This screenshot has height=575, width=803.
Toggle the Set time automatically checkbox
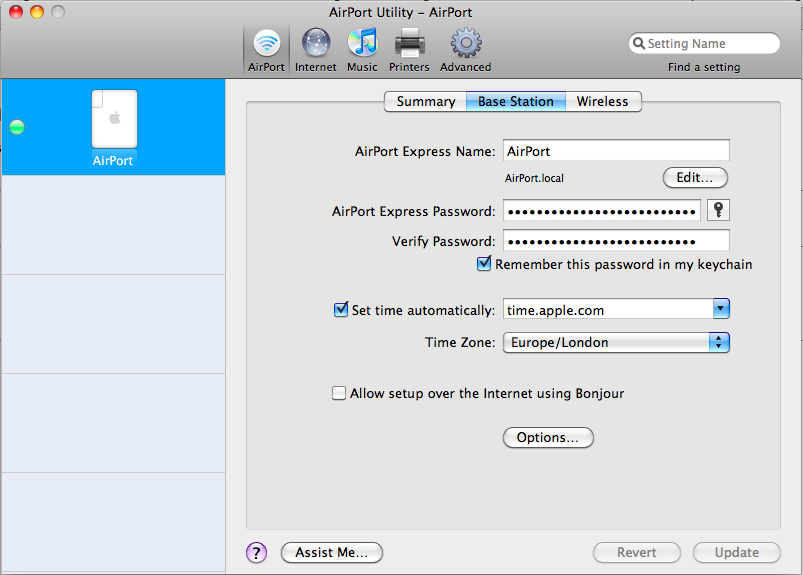coord(341,310)
